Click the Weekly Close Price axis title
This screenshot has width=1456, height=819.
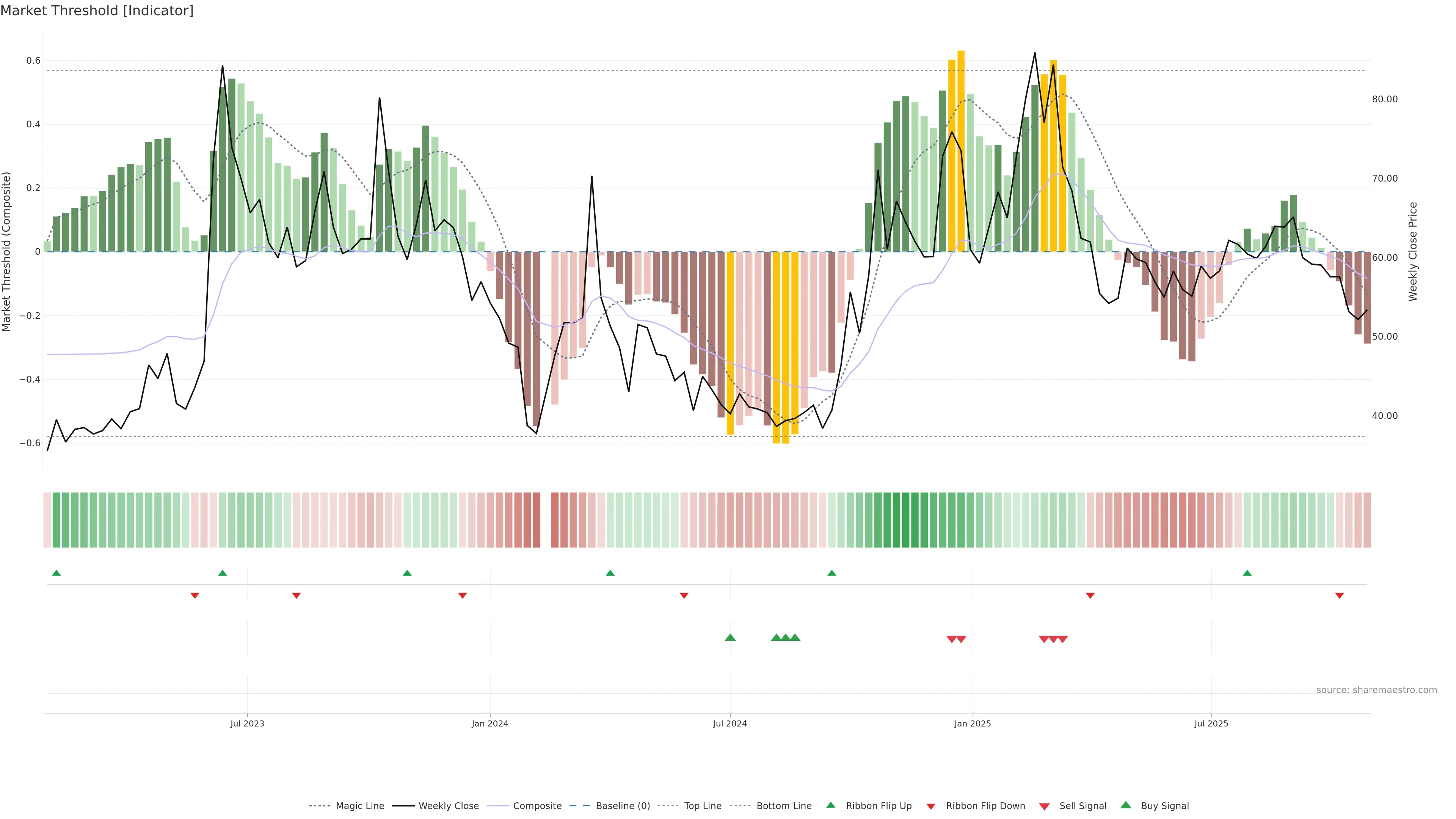click(1413, 251)
